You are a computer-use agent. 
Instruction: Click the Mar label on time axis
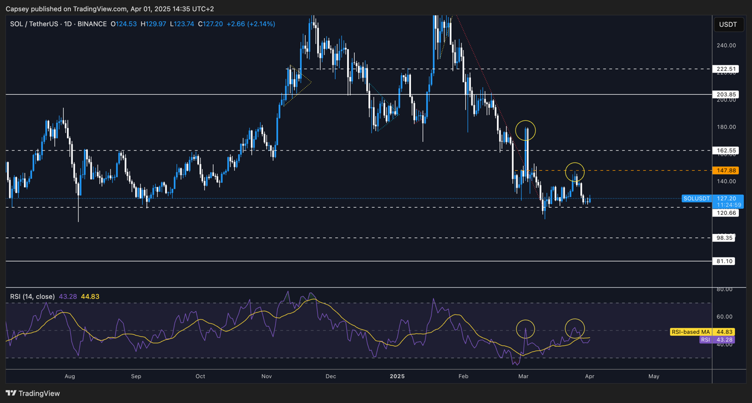click(x=521, y=377)
